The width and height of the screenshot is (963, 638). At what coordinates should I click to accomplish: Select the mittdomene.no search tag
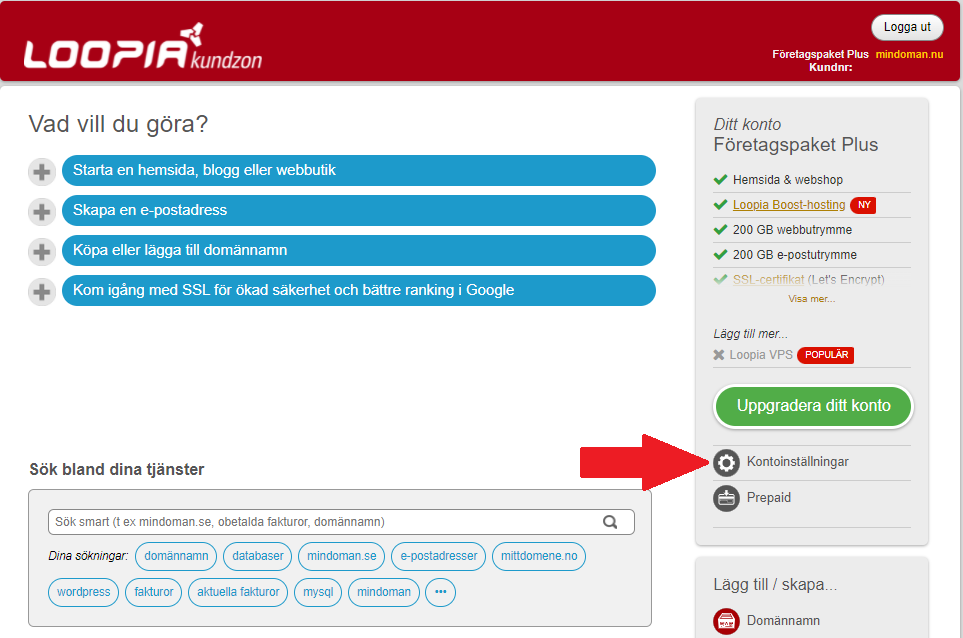pos(539,556)
